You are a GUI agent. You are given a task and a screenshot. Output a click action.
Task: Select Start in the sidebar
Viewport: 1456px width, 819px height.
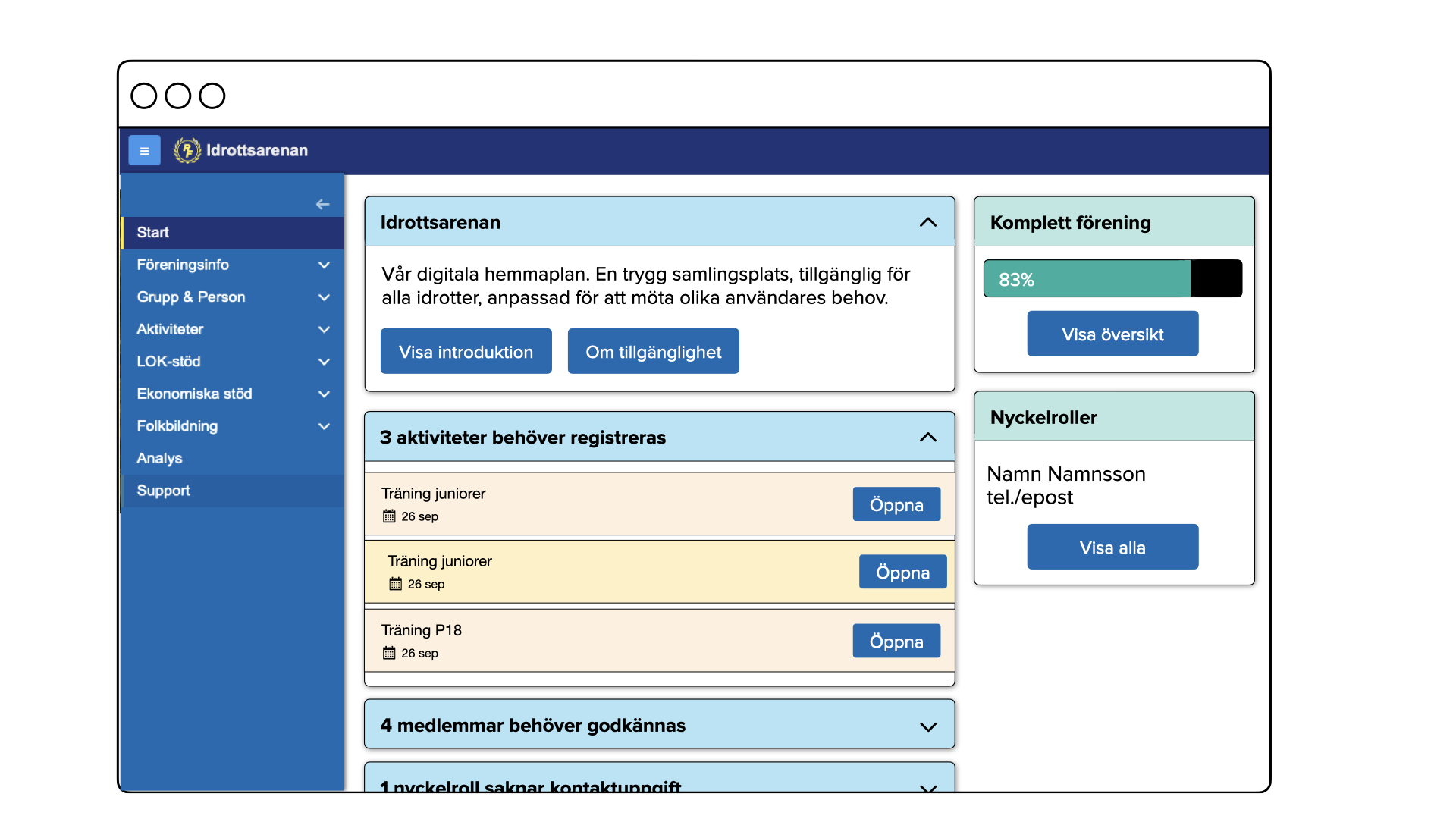[x=153, y=233]
